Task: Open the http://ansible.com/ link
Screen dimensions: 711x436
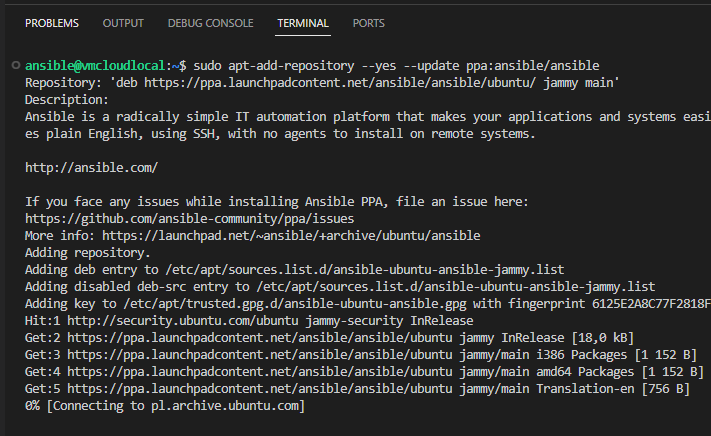Action: [x=91, y=167]
